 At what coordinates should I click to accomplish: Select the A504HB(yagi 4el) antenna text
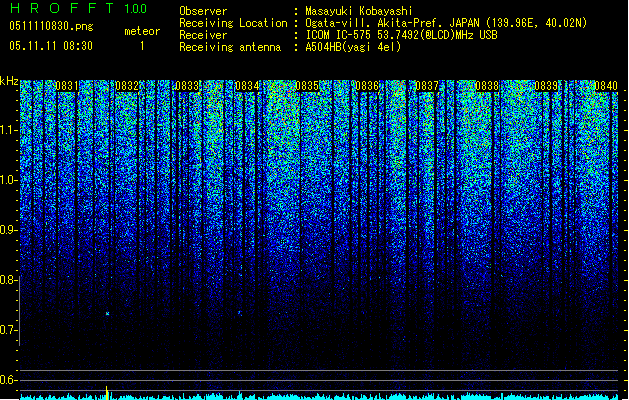click(353, 47)
